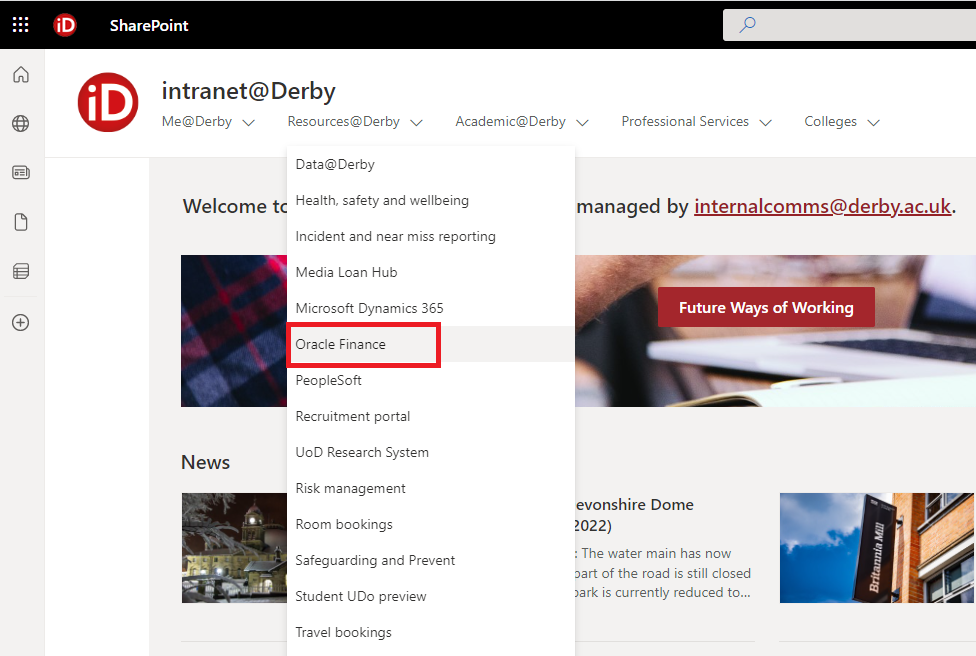
Task: Click Future Ways of Working button
Action: coord(766,307)
